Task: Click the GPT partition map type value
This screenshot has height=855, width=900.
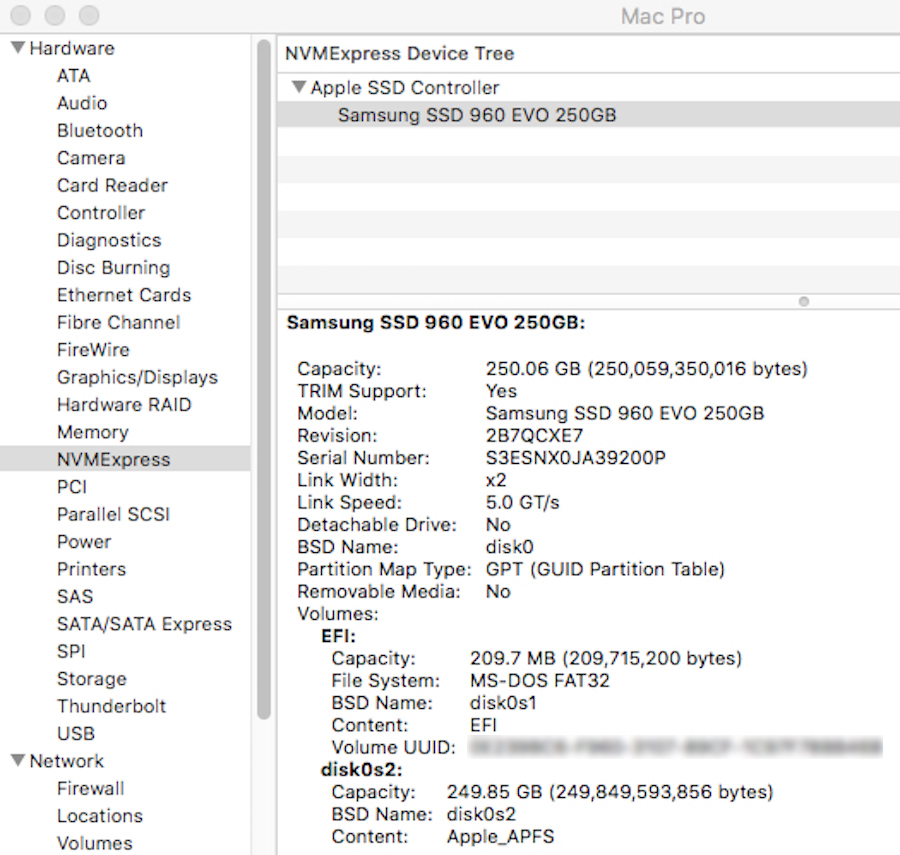Action: [x=605, y=569]
